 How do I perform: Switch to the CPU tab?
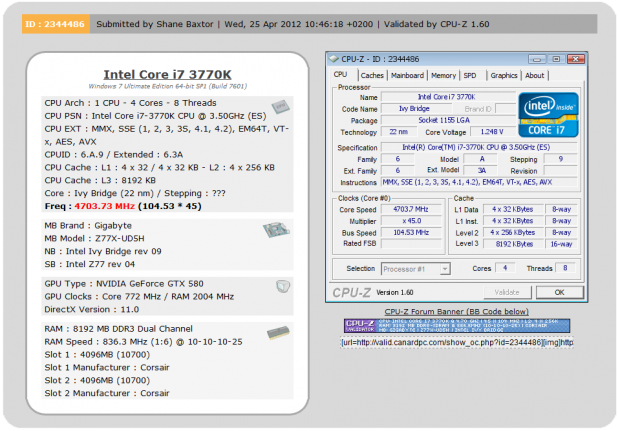point(340,75)
